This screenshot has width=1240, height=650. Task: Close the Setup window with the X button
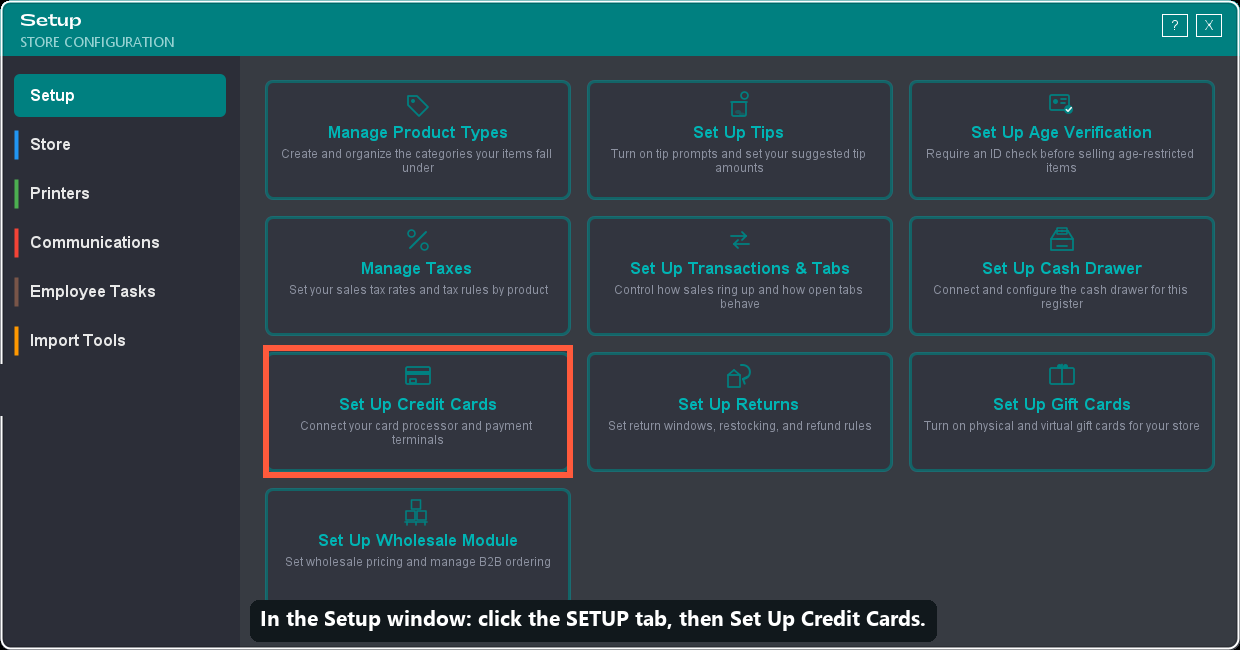1209,26
